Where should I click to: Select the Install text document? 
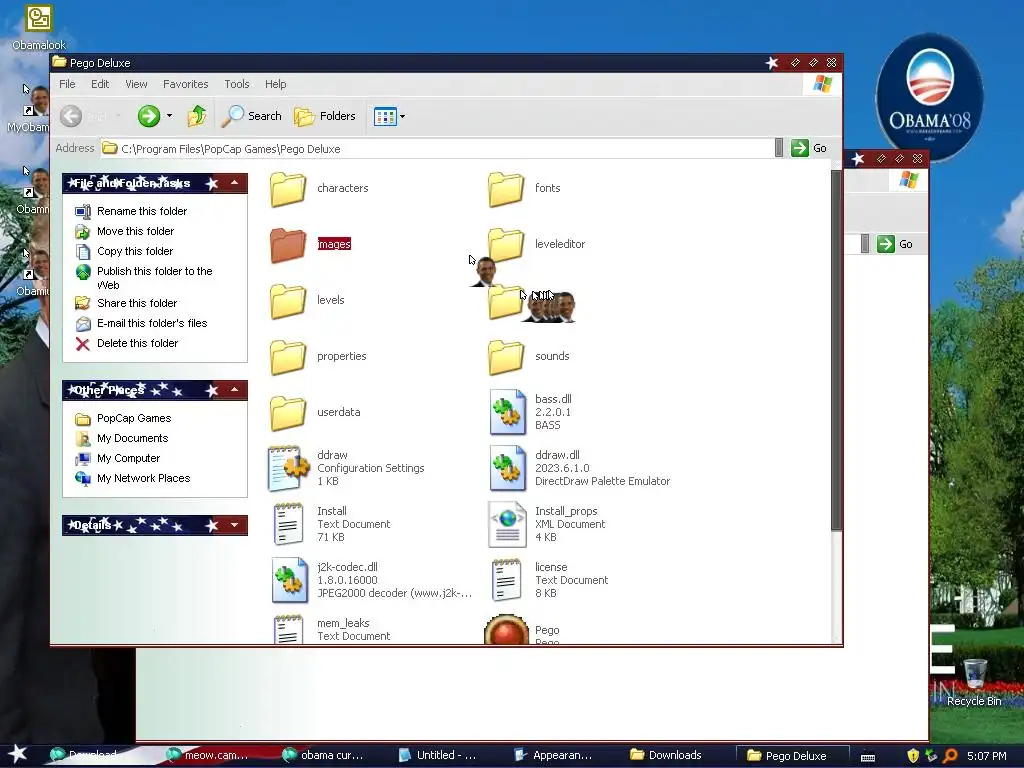(x=332, y=524)
